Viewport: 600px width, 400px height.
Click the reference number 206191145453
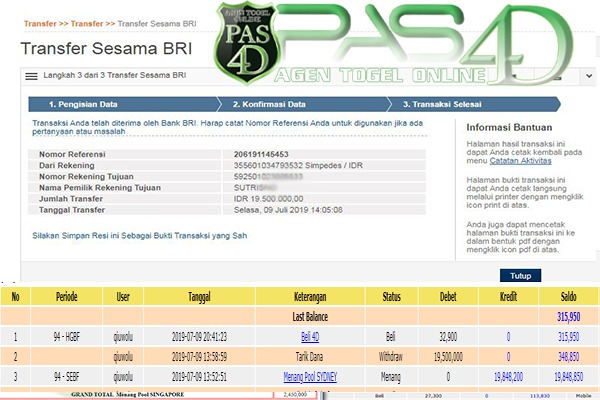pyautogui.click(x=261, y=154)
